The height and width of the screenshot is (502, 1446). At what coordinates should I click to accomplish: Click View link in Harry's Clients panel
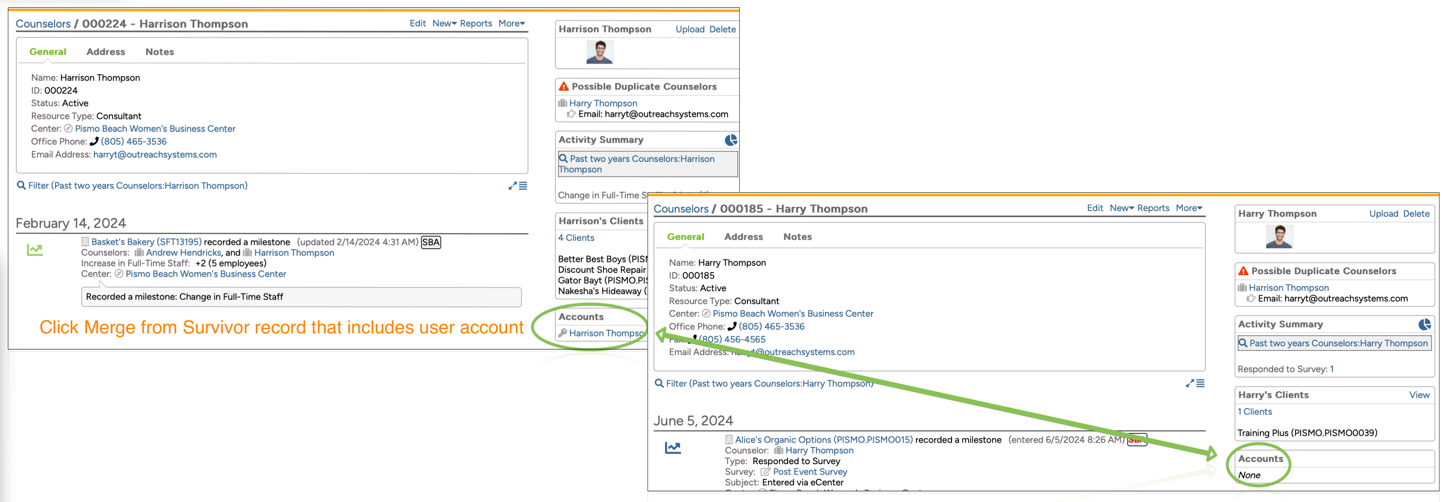coord(1419,395)
